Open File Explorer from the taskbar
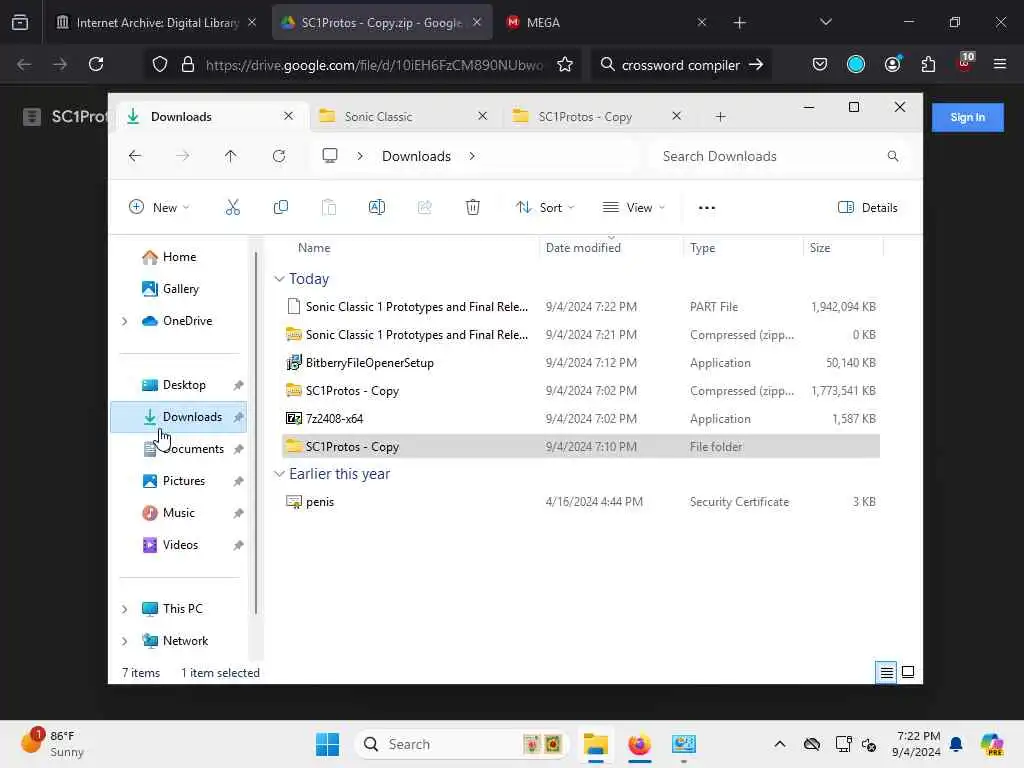The image size is (1024, 768). coord(596,744)
